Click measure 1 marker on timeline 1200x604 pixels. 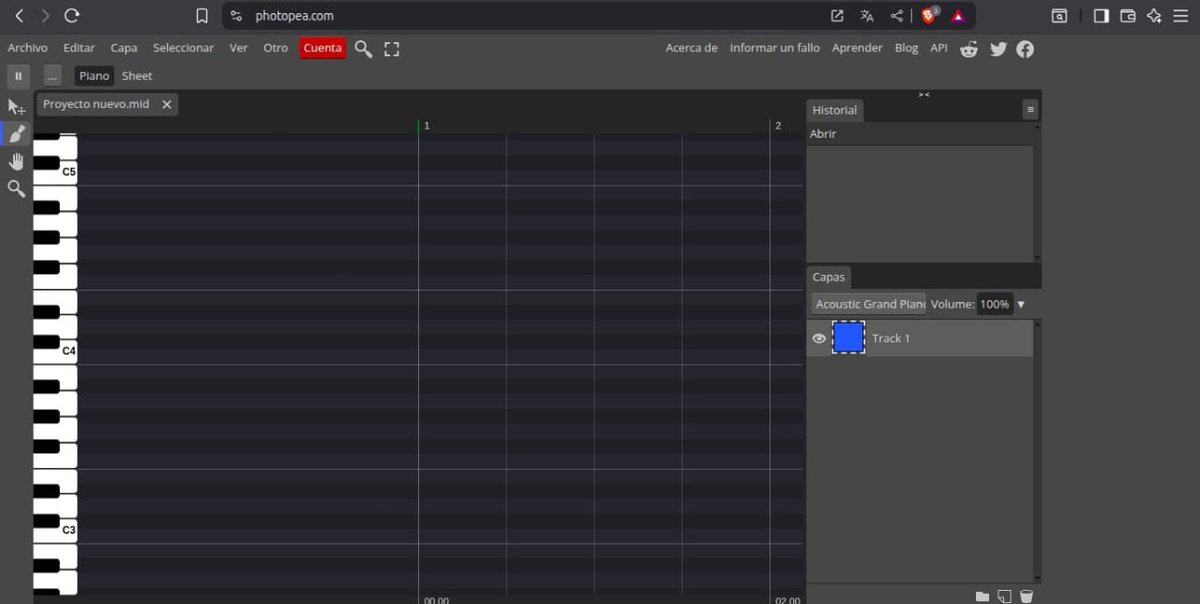click(x=427, y=126)
